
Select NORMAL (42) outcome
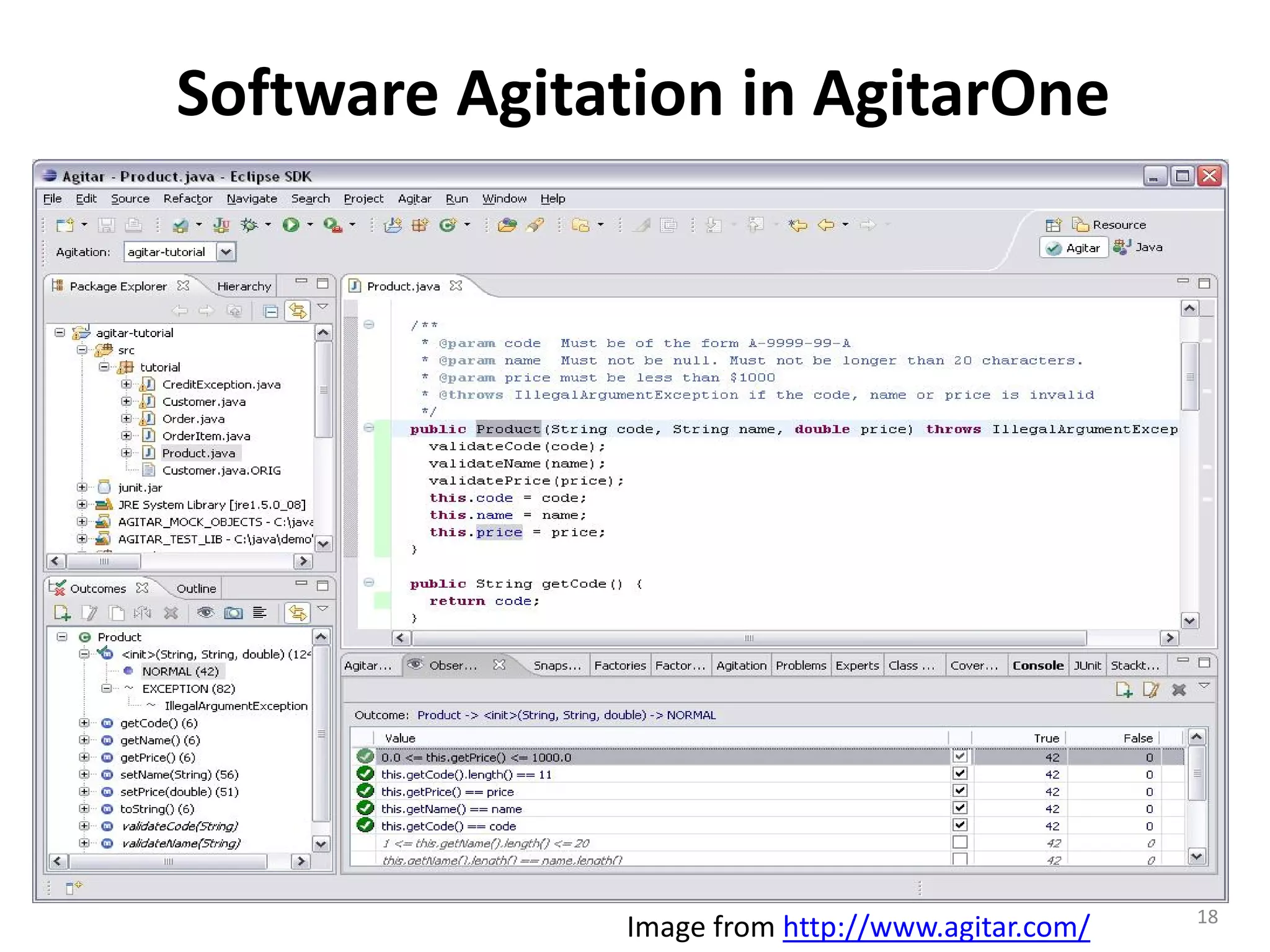click(180, 671)
